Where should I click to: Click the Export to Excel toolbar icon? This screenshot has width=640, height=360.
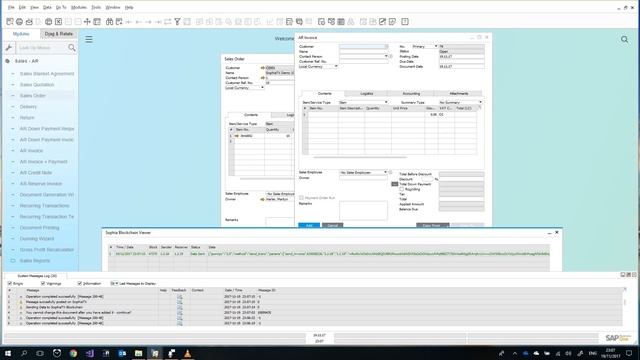click(x=58, y=22)
